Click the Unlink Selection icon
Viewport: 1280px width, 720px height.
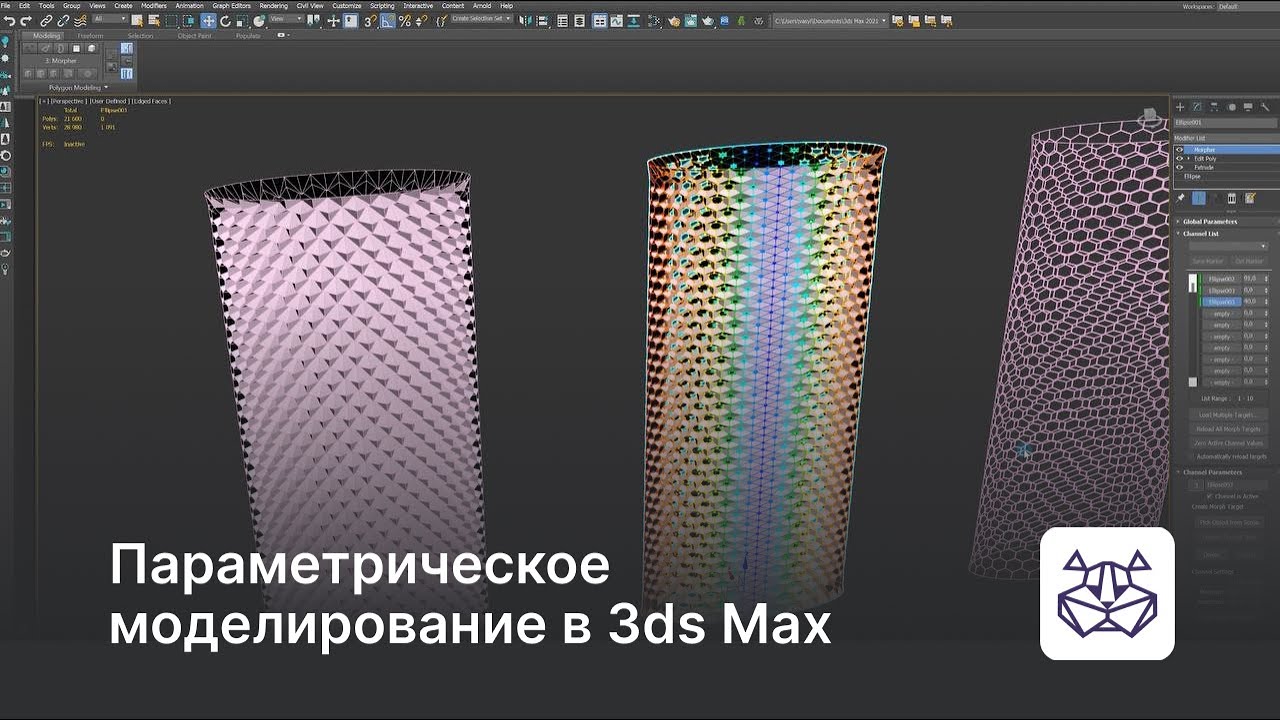tap(63, 21)
